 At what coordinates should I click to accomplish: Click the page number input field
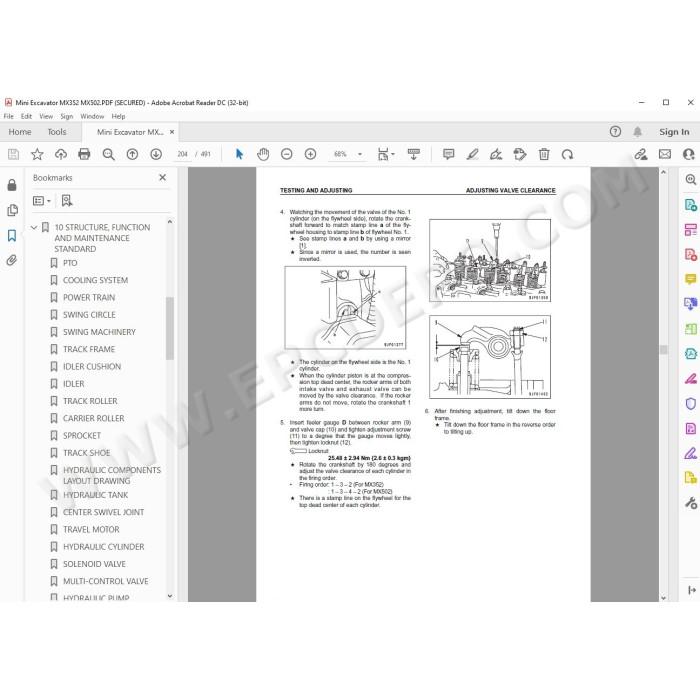pos(182,154)
